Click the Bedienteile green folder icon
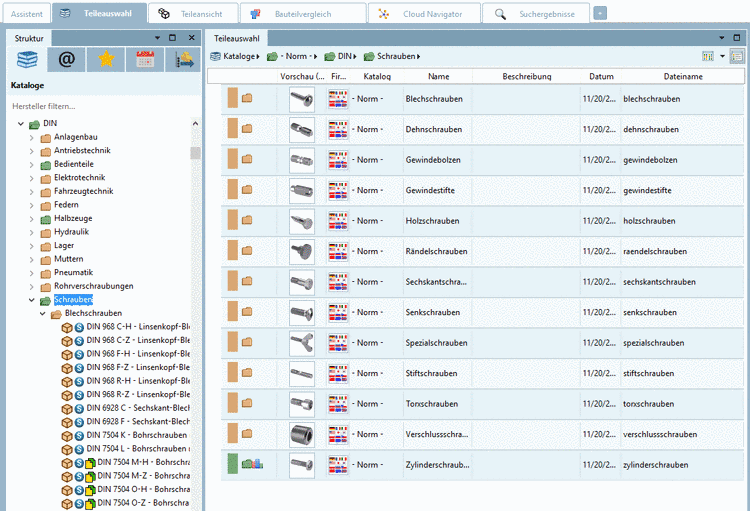The height and width of the screenshot is (511, 750). click(x=45, y=165)
